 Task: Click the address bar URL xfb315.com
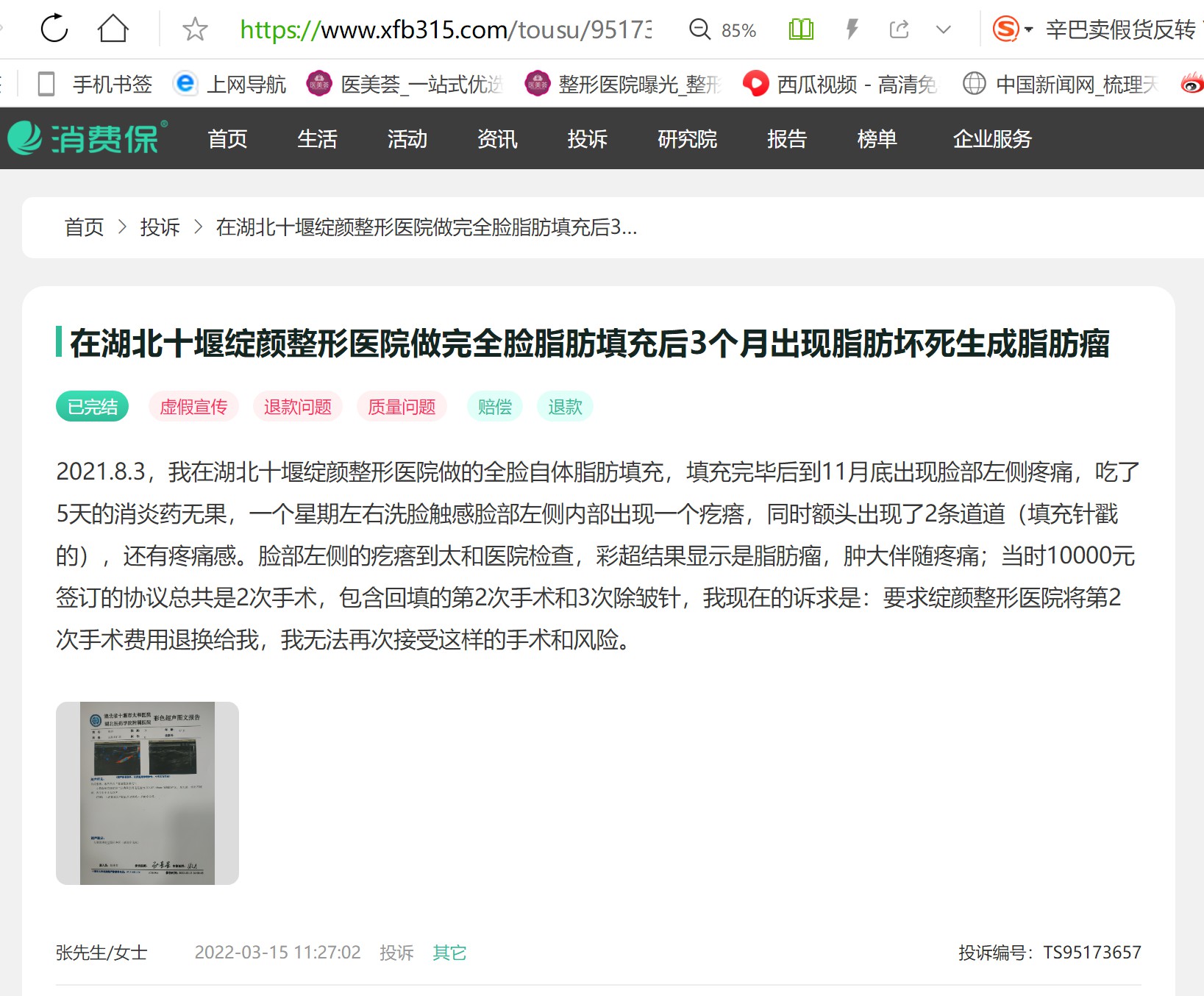click(x=446, y=29)
